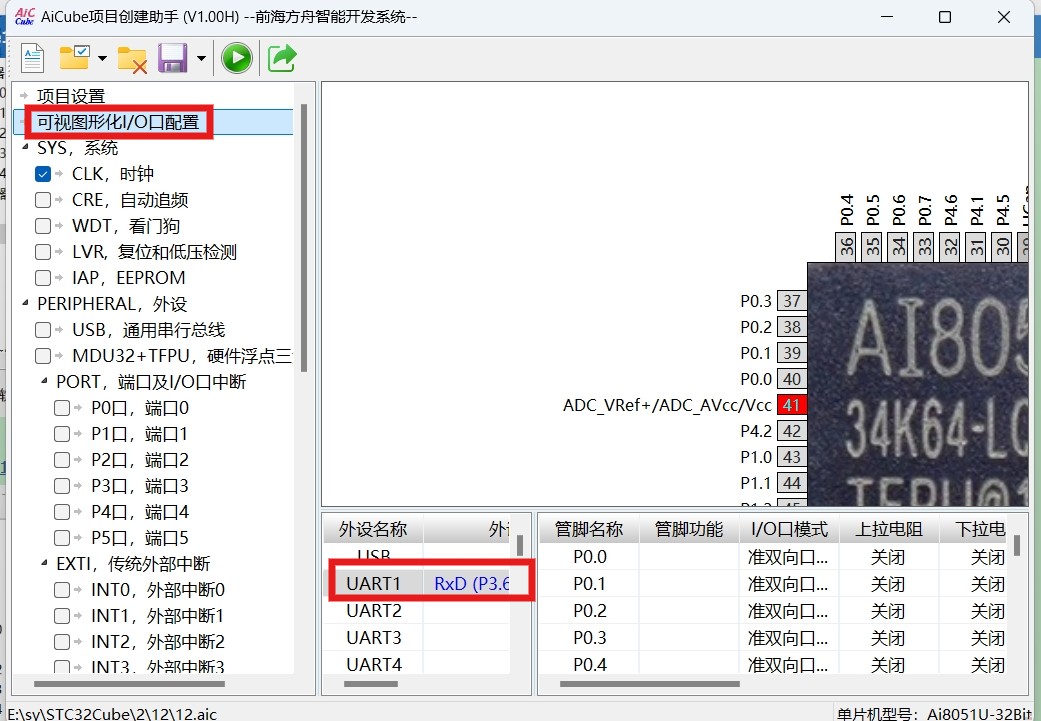Click pin 36 box for P0.4

click(x=846, y=247)
